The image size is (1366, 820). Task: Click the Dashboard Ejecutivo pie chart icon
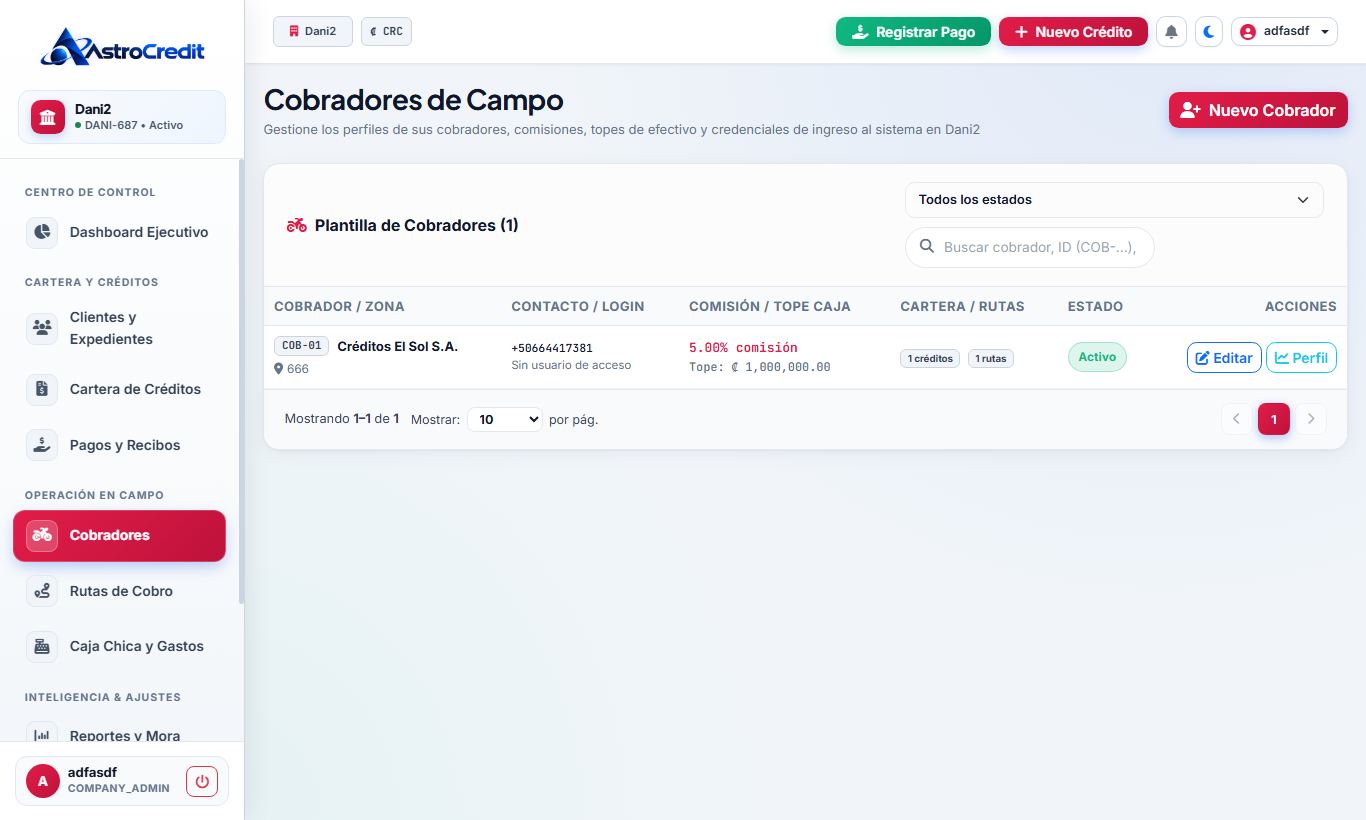pyautogui.click(x=42, y=232)
